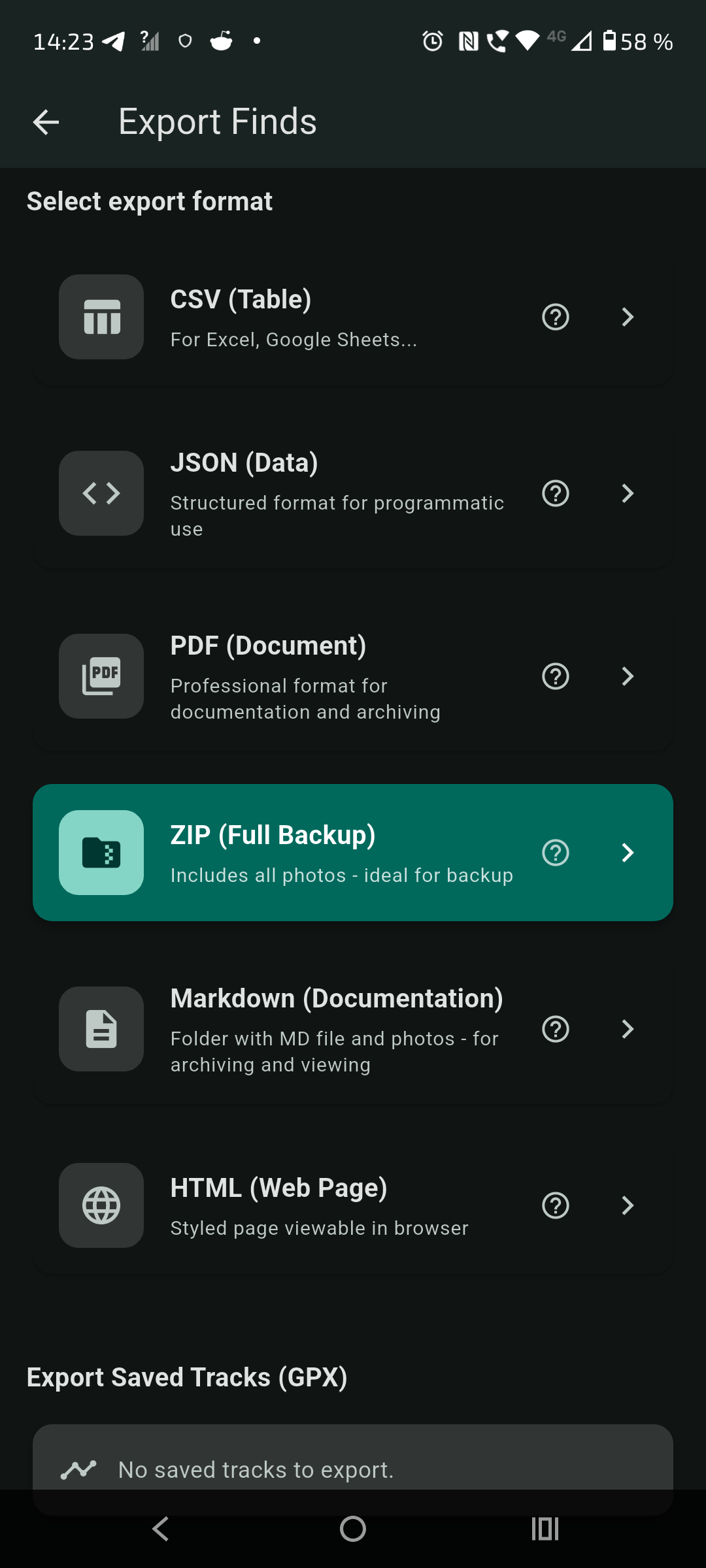Open ZIP (Full Backup) via its chevron

[628, 853]
